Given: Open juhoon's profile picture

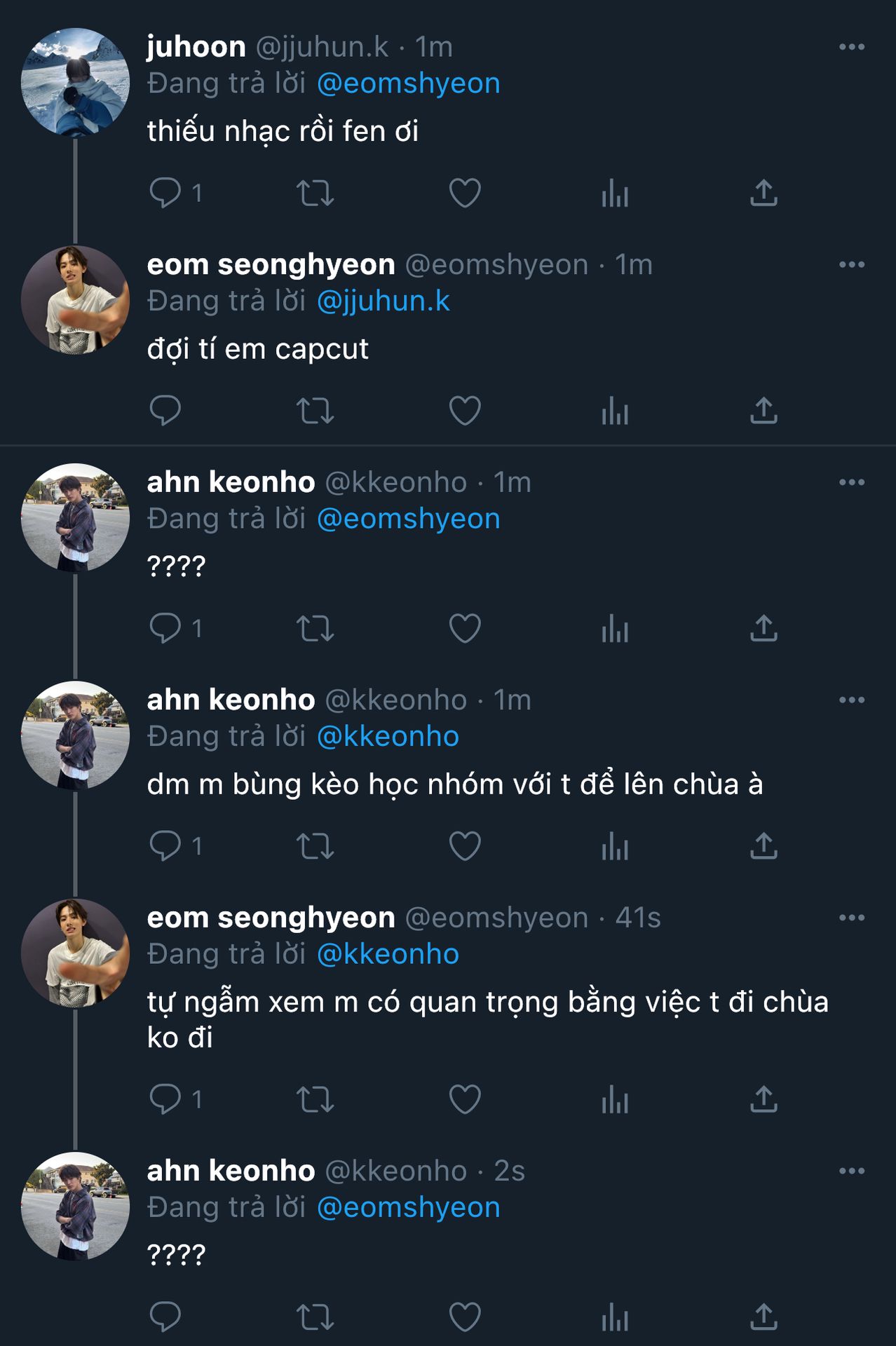Looking at the screenshot, I should [75, 82].
